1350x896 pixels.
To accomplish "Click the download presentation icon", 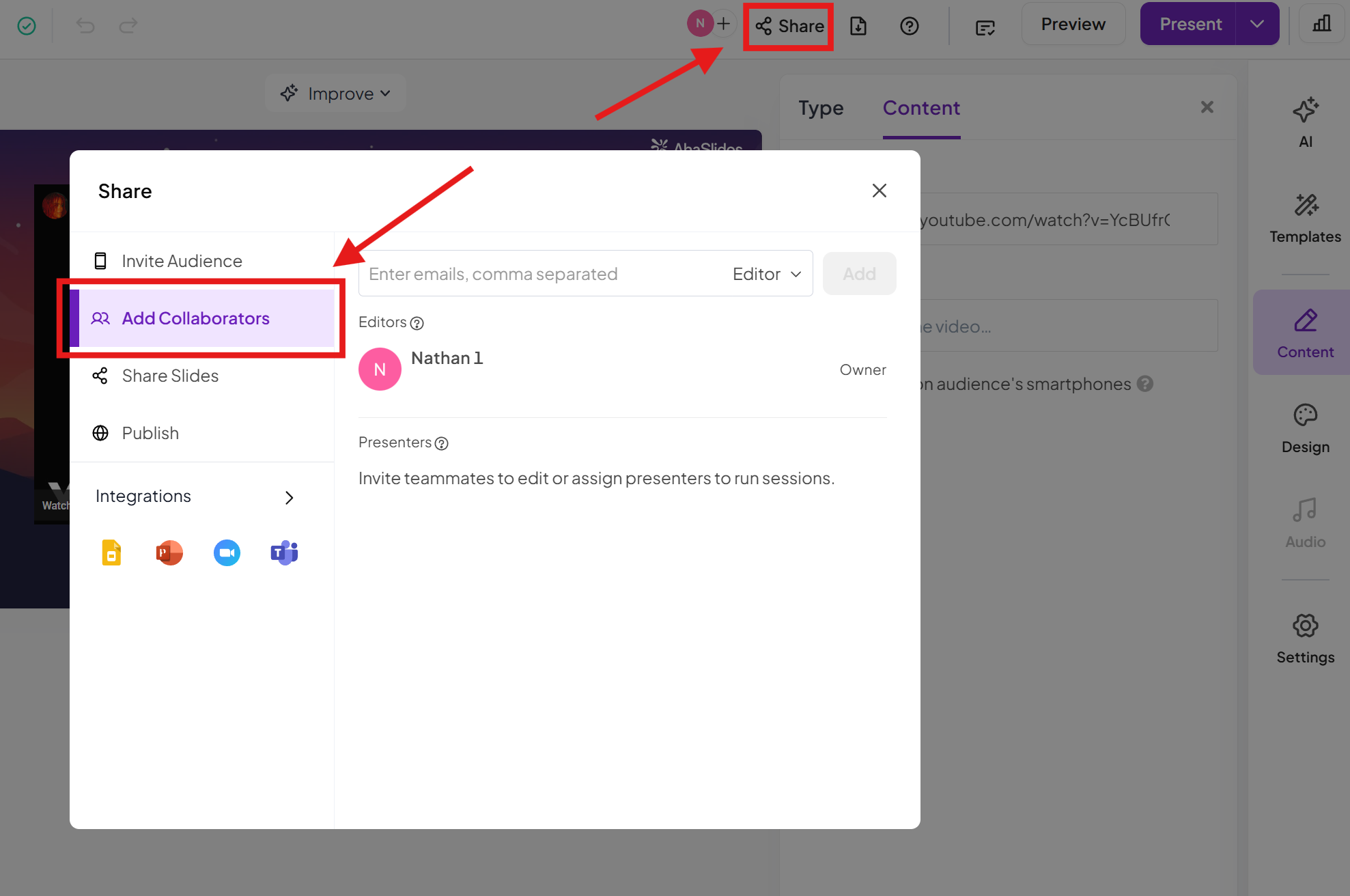I will point(858,26).
